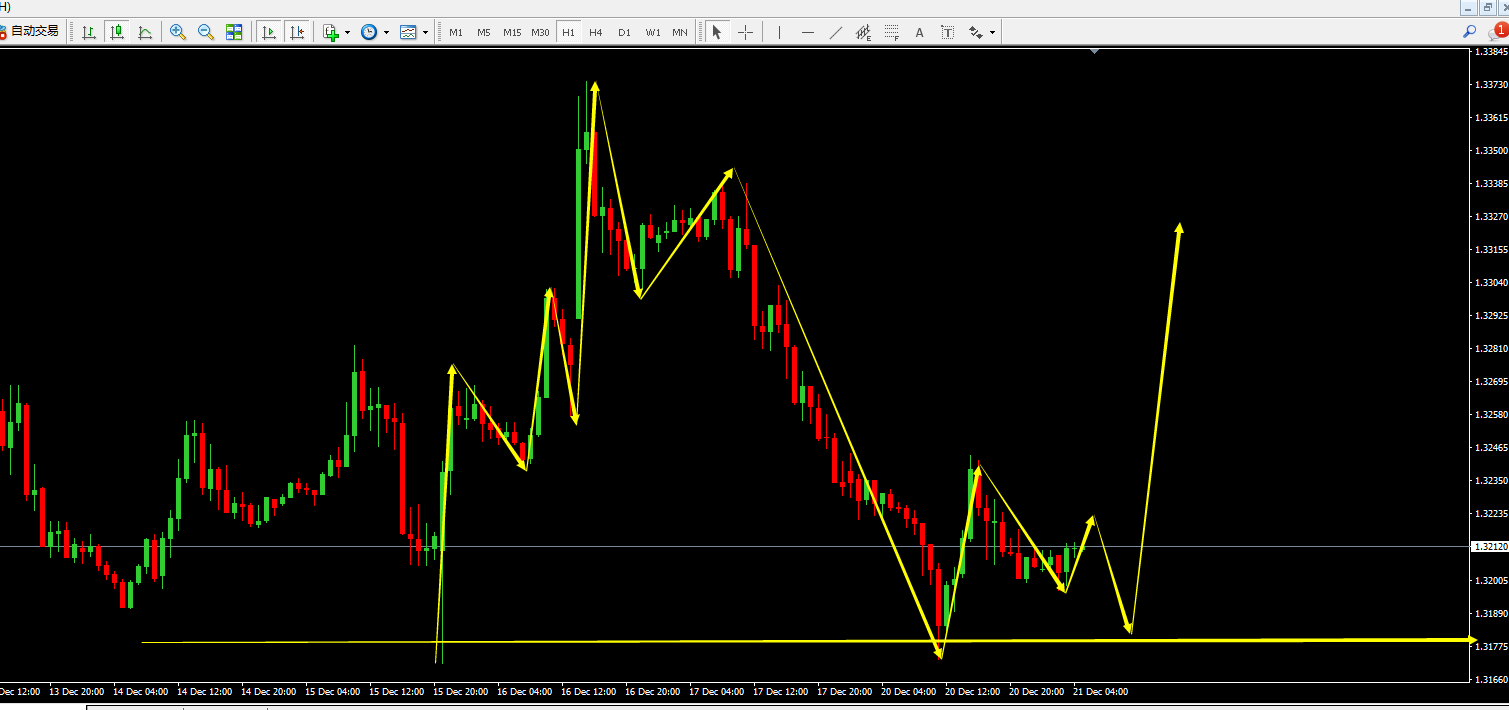Select the M30 timeframe

[x=540, y=32]
